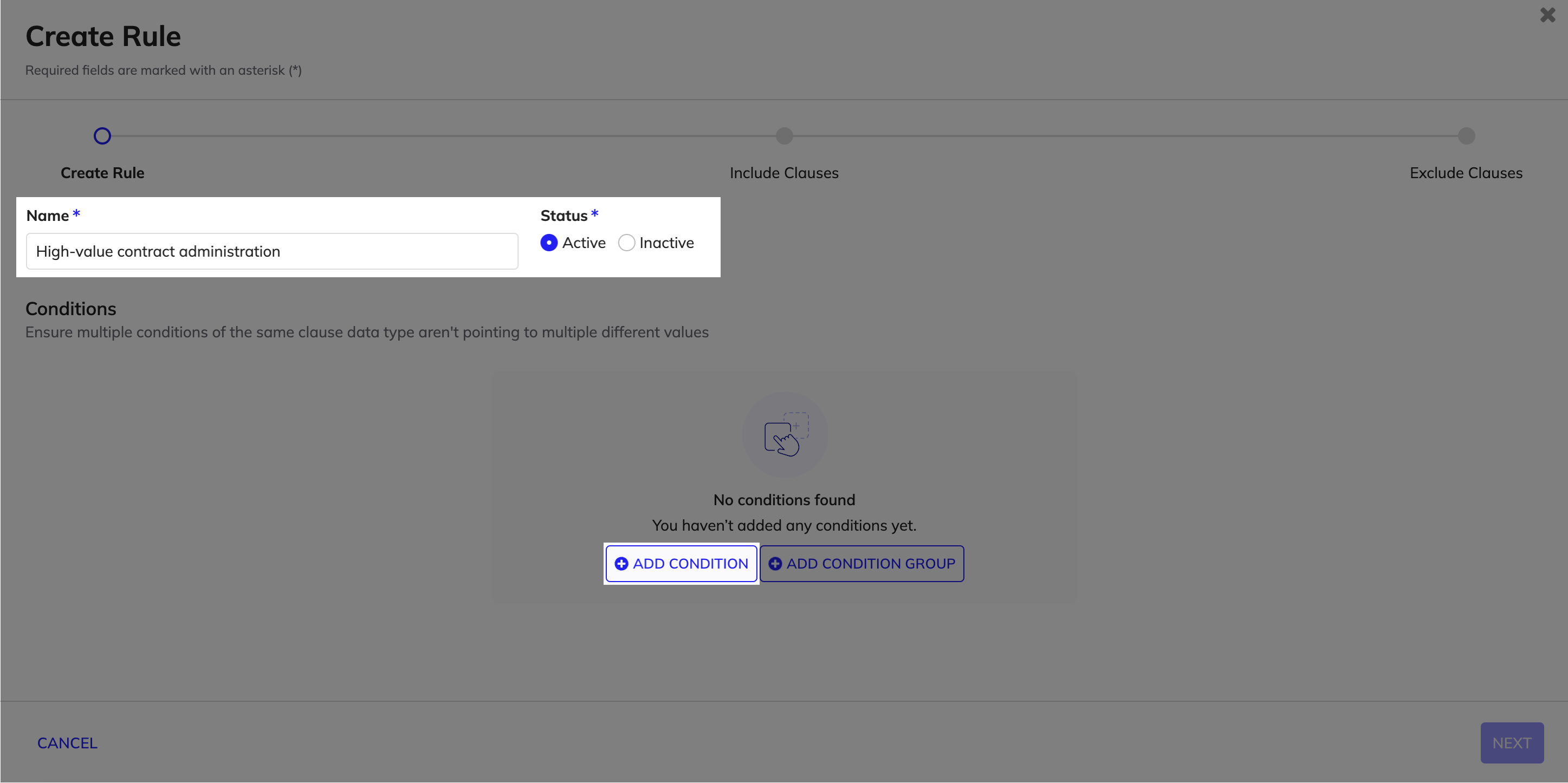Click the empty-state hand pointer illustration
The height and width of the screenshot is (783, 1568).
pyautogui.click(x=785, y=434)
